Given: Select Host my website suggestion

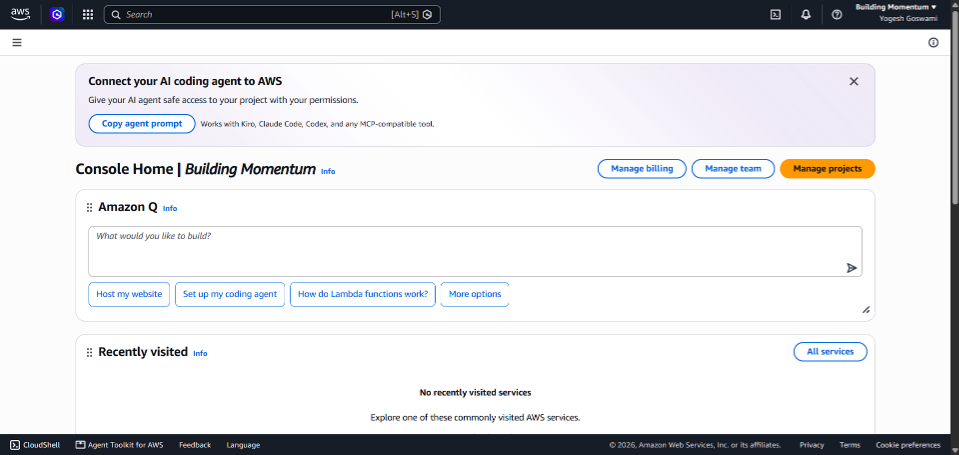Looking at the screenshot, I should click(129, 294).
